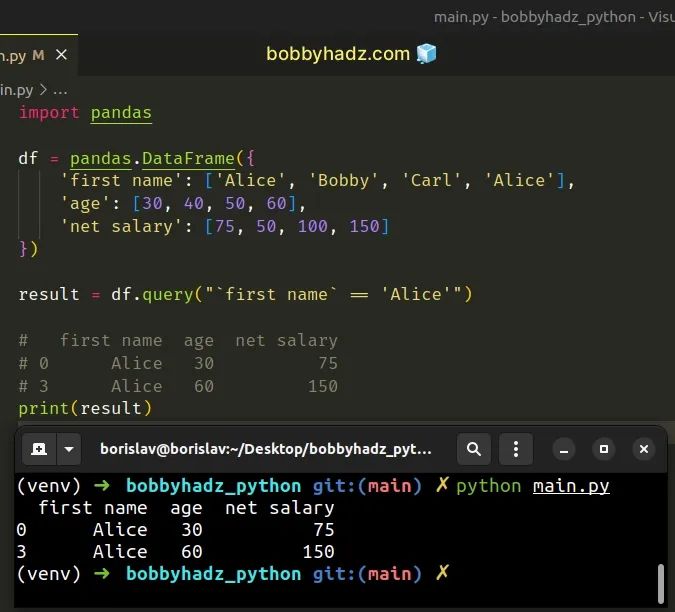
Task: Select the main.py editor tab
Action: click(x=38, y=55)
